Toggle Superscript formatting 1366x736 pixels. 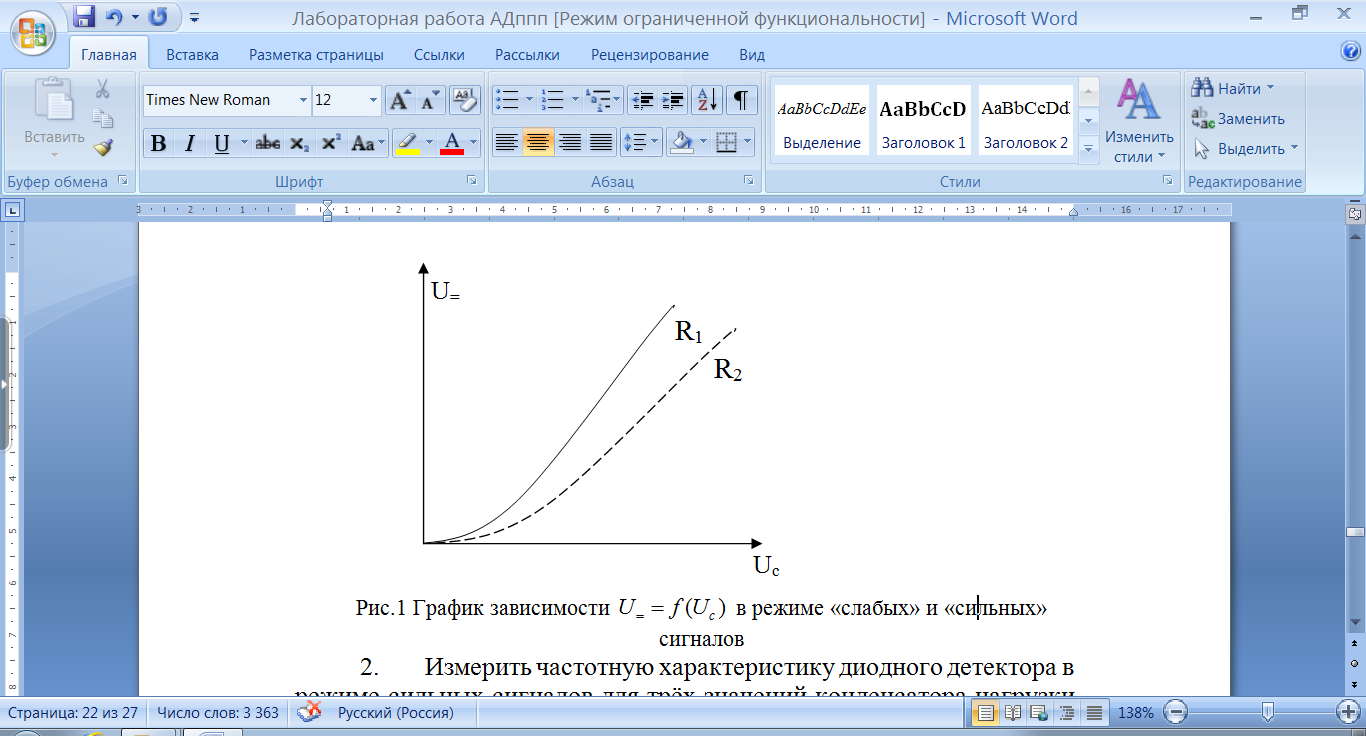click(x=331, y=143)
